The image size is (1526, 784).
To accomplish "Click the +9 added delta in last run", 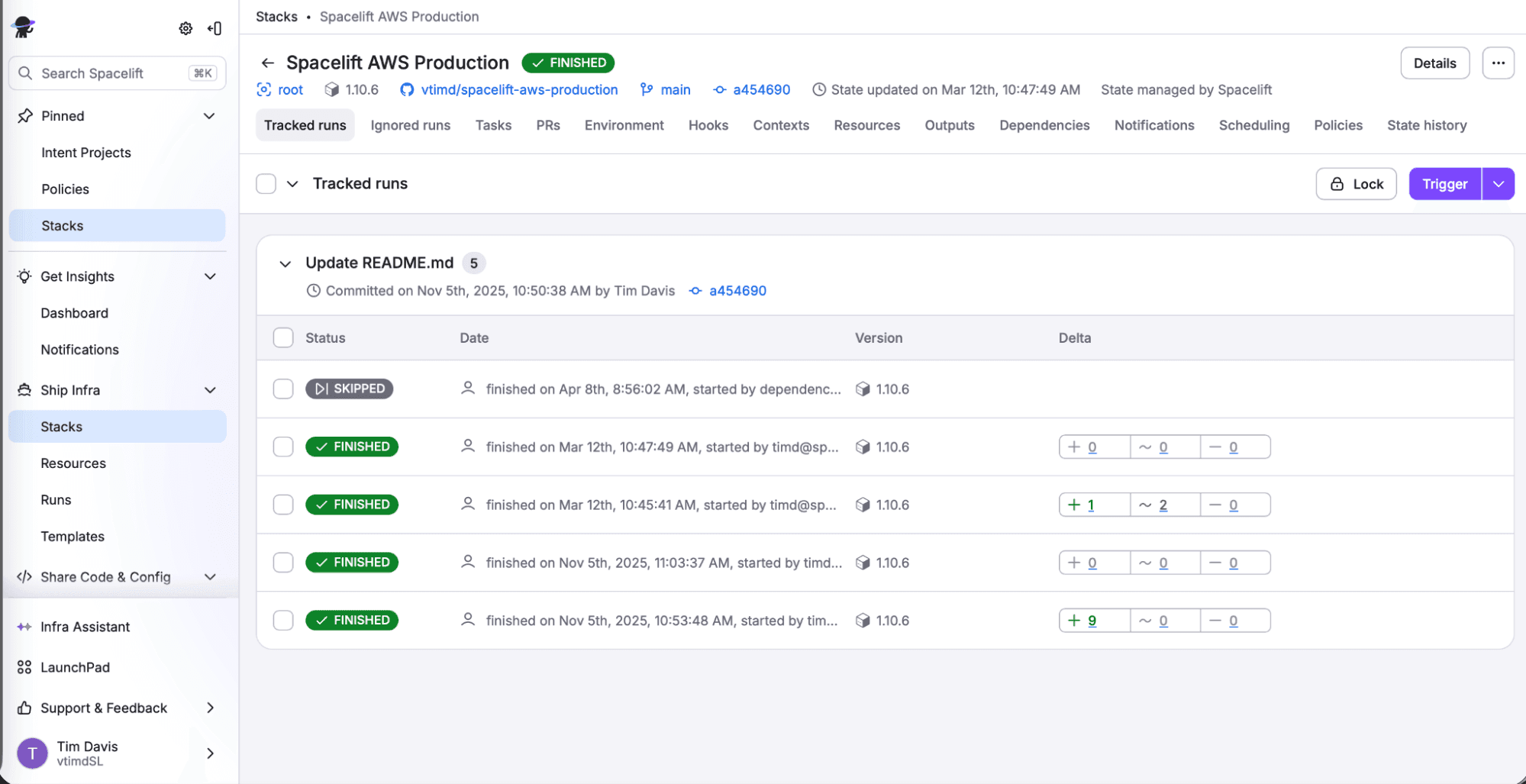I will tap(1094, 621).
